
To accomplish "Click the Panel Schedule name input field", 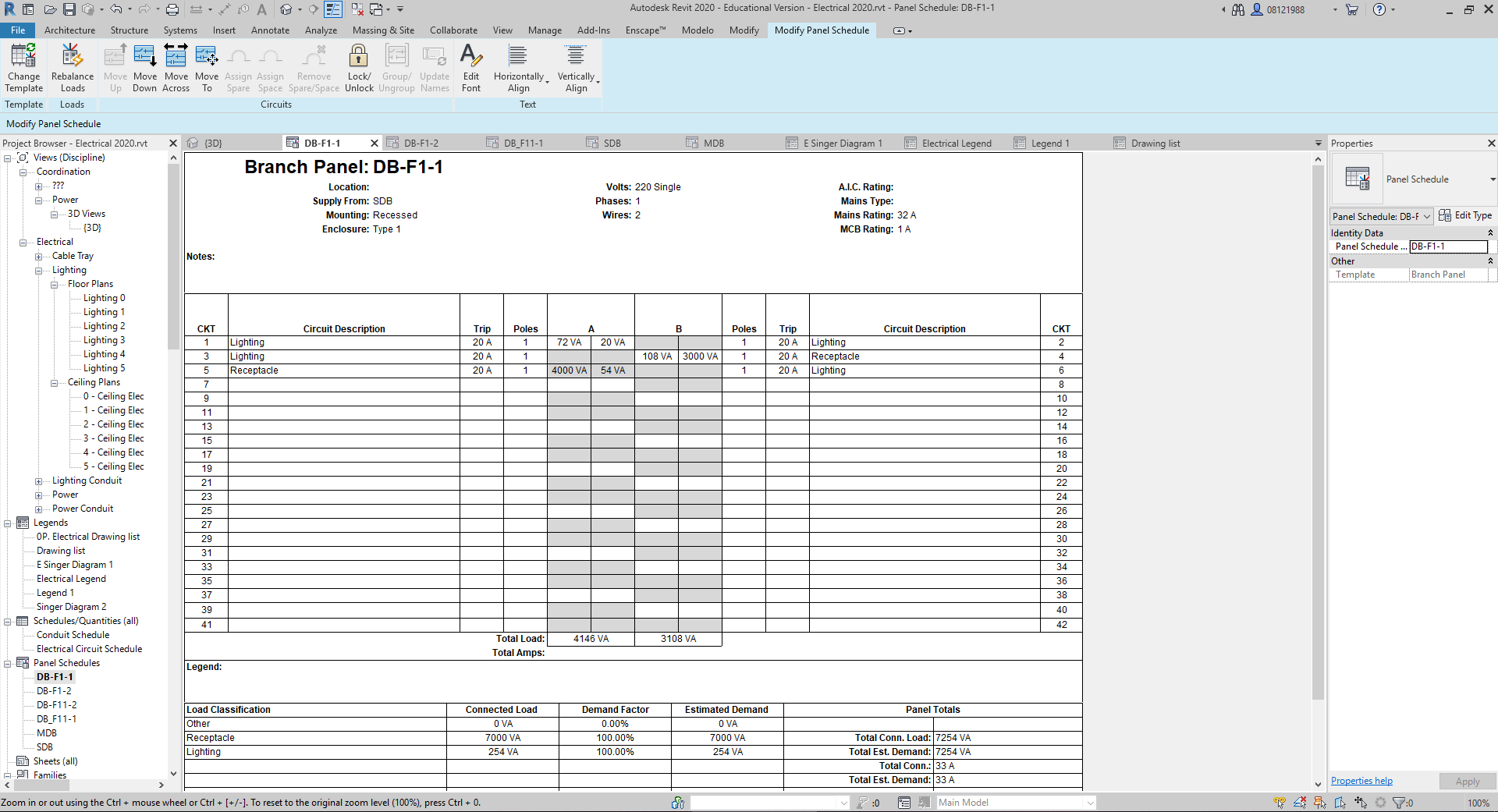I will (1448, 246).
